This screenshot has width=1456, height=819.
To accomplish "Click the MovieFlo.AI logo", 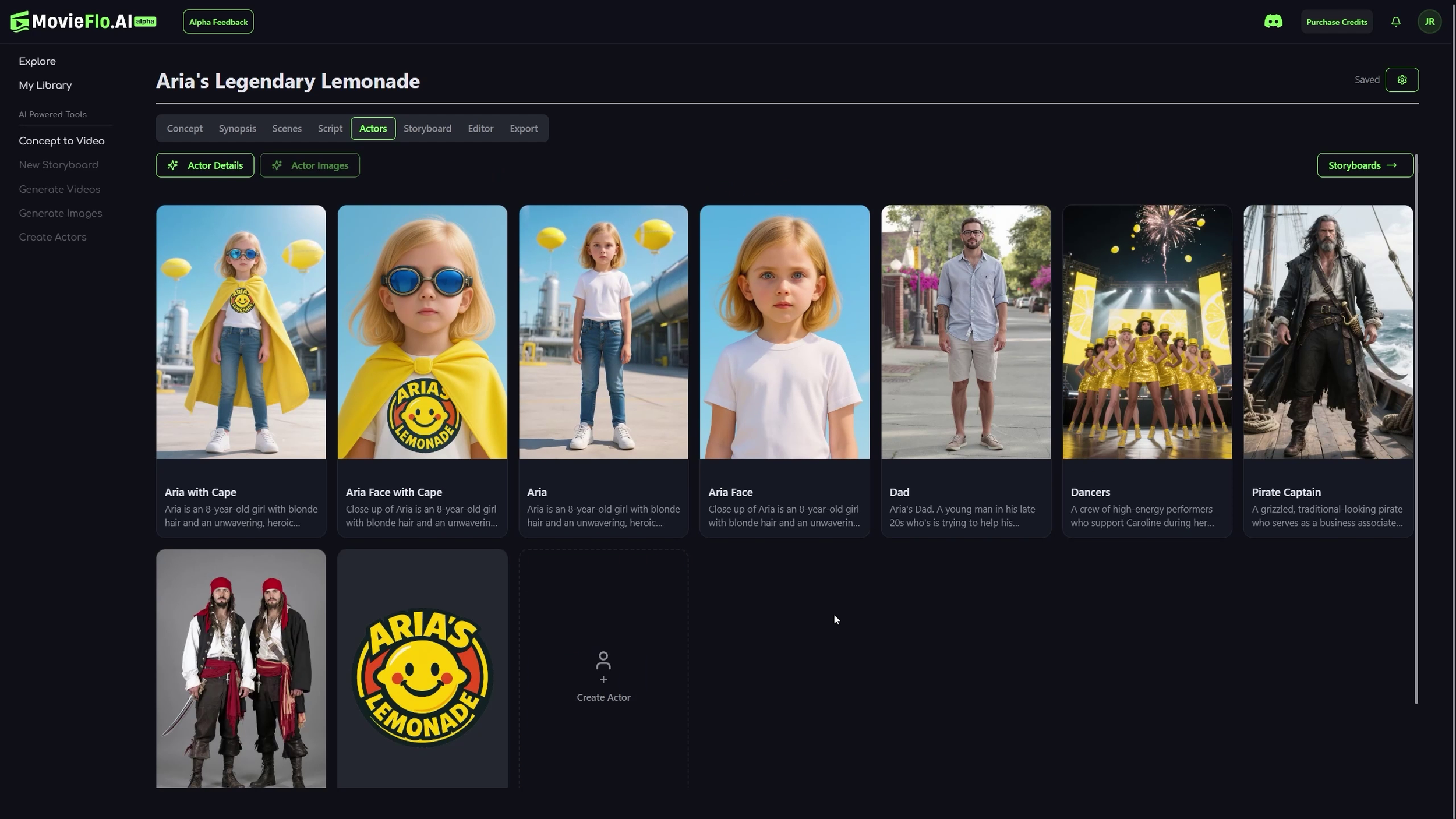I will [x=83, y=22].
